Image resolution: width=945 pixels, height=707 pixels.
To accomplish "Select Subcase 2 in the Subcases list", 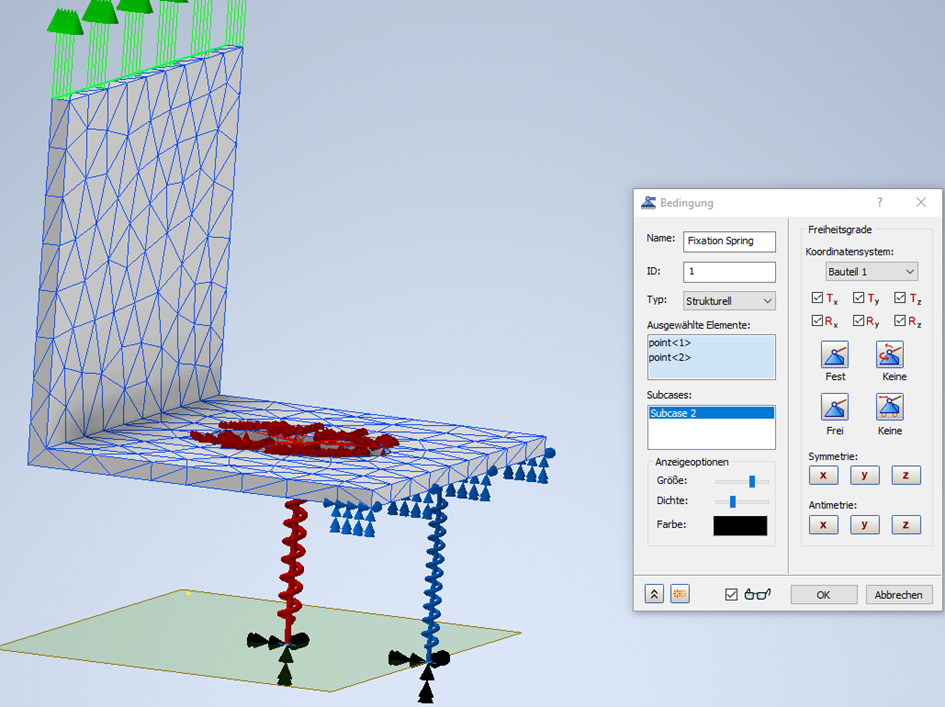I will [x=711, y=411].
